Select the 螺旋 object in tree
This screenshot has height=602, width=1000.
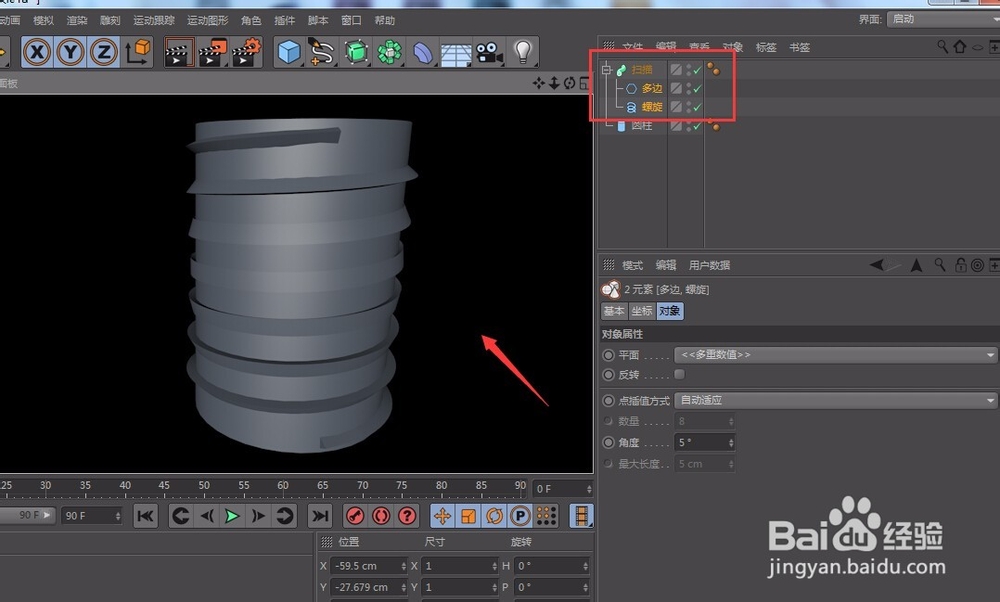pyautogui.click(x=652, y=107)
